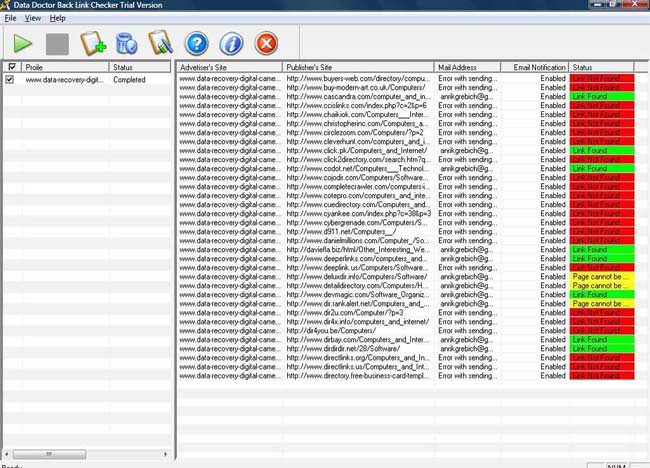Select dirbay.com publisher URL

(358, 340)
